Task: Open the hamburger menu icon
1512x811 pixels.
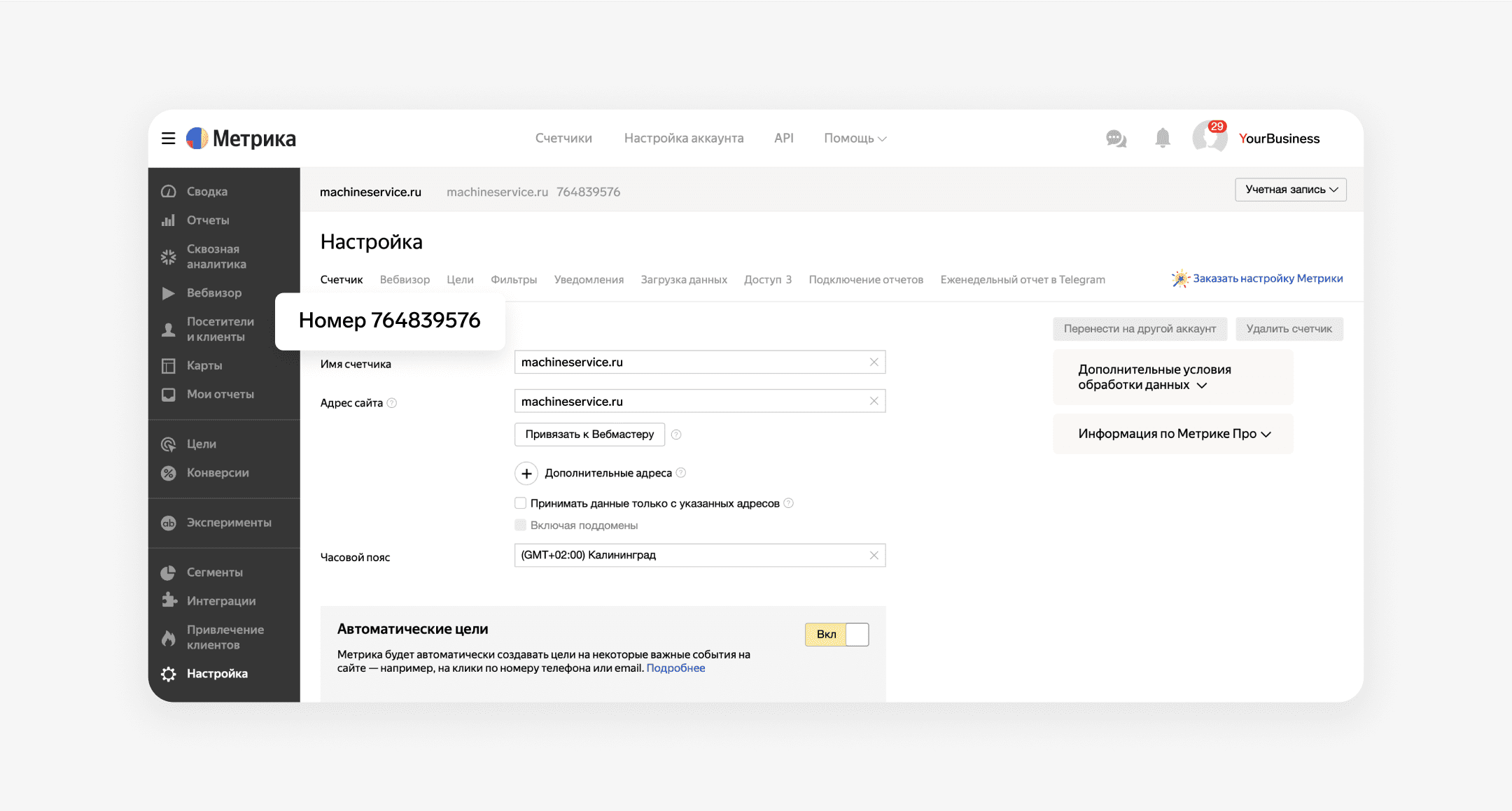Action: (x=168, y=139)
